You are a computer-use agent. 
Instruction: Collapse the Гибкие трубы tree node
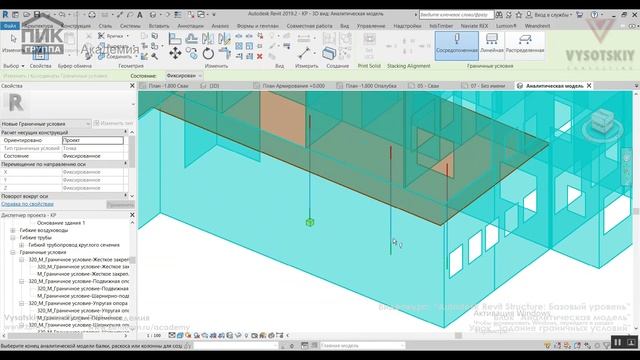pos(13,238)
